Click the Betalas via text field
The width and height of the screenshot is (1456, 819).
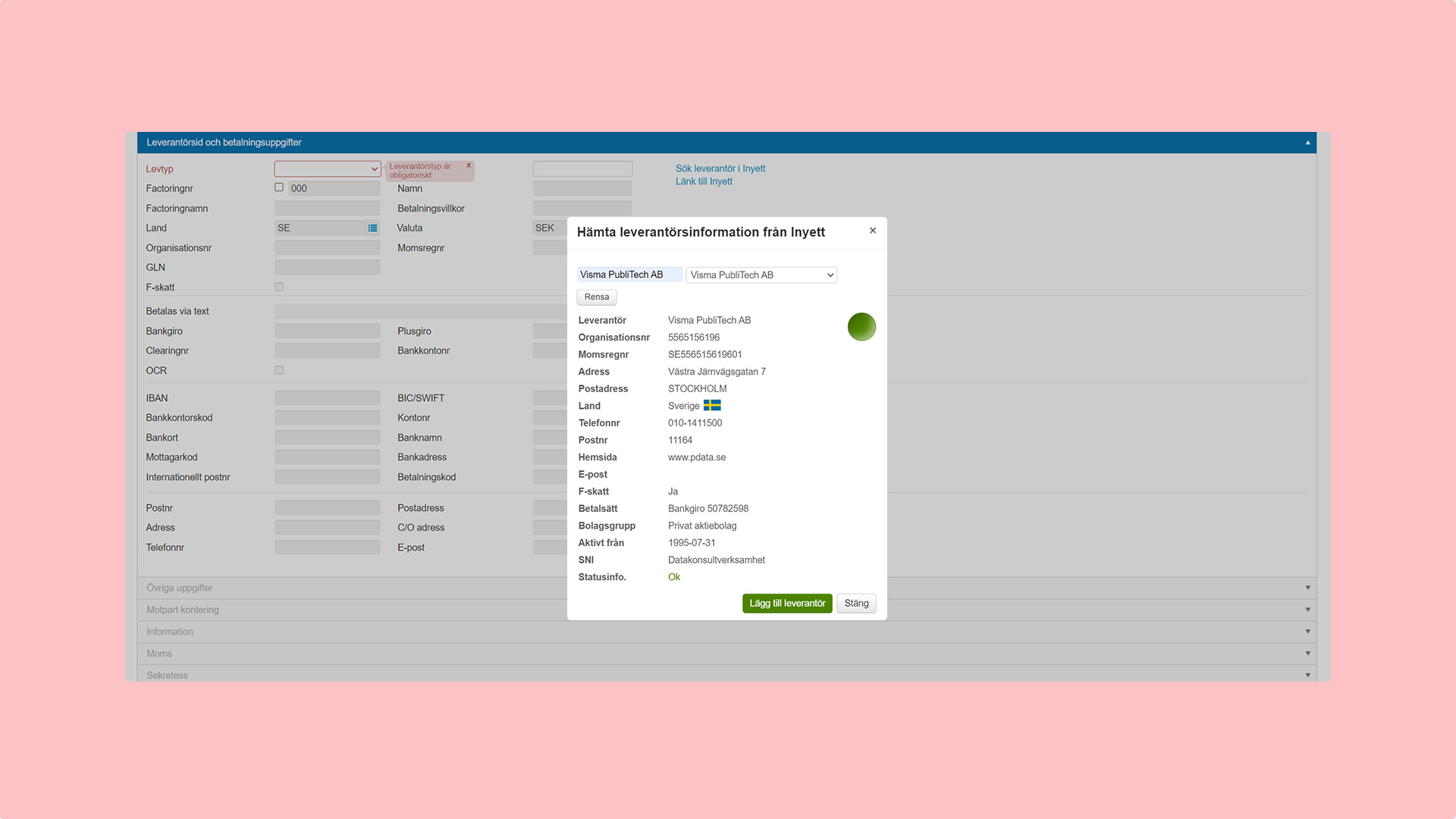click(x=421, y=312)
